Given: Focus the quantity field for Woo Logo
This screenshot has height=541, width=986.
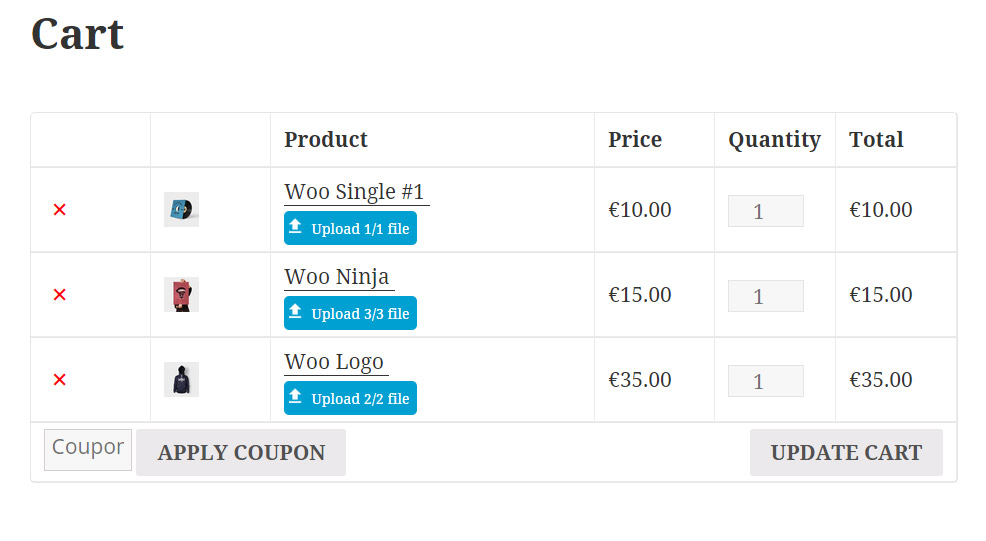Looking at the screenshot, I should coord(765,381).
